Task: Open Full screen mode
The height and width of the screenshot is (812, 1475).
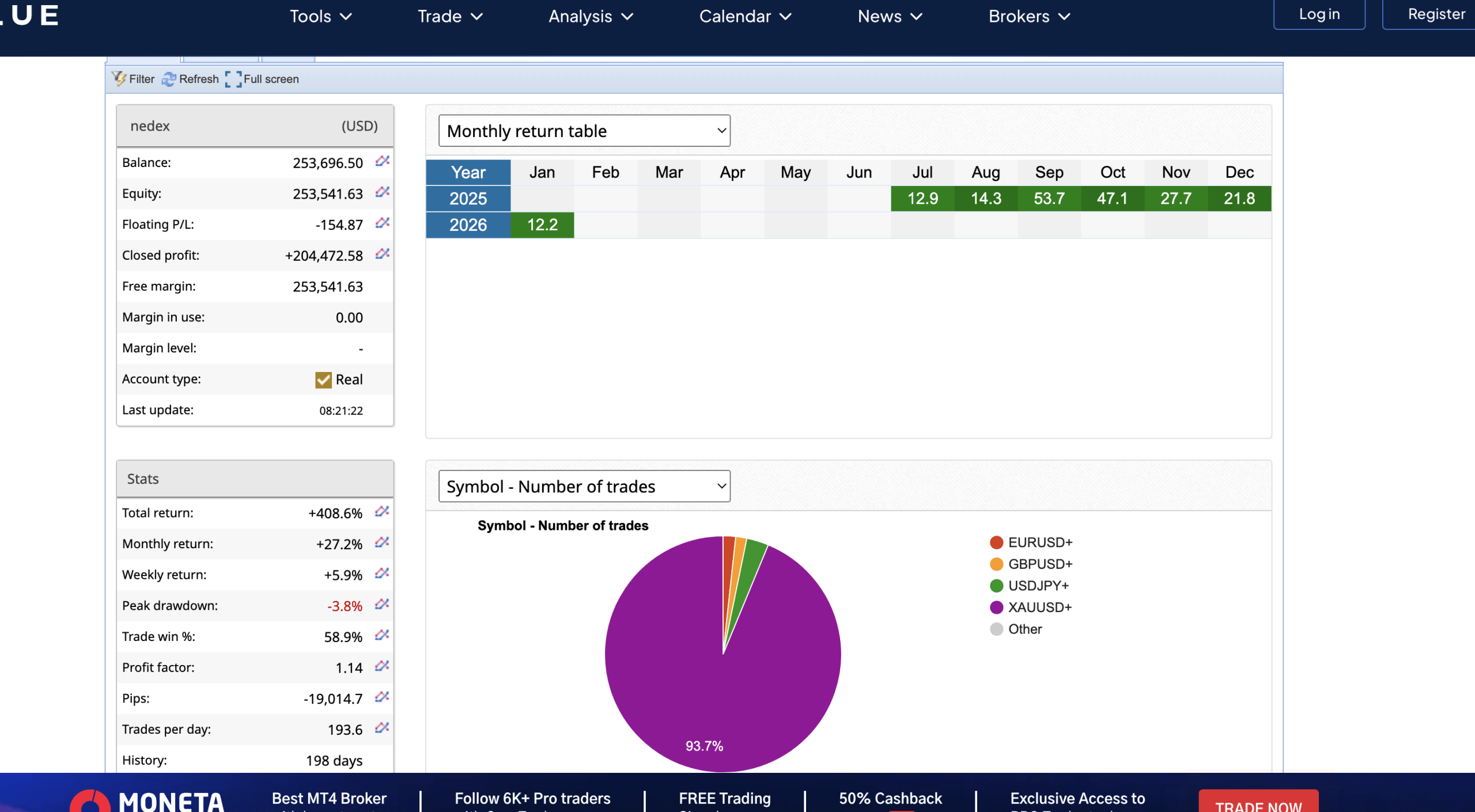Action: [233, 79]
